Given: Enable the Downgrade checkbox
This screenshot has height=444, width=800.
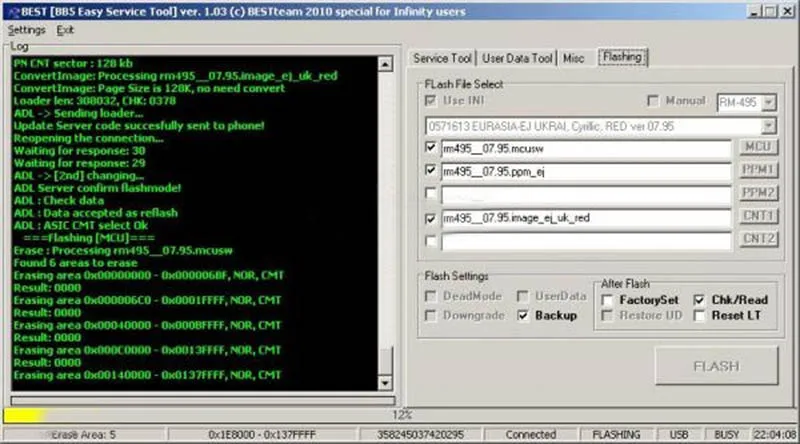Looking at the screenshot, I should coord(431,315).
